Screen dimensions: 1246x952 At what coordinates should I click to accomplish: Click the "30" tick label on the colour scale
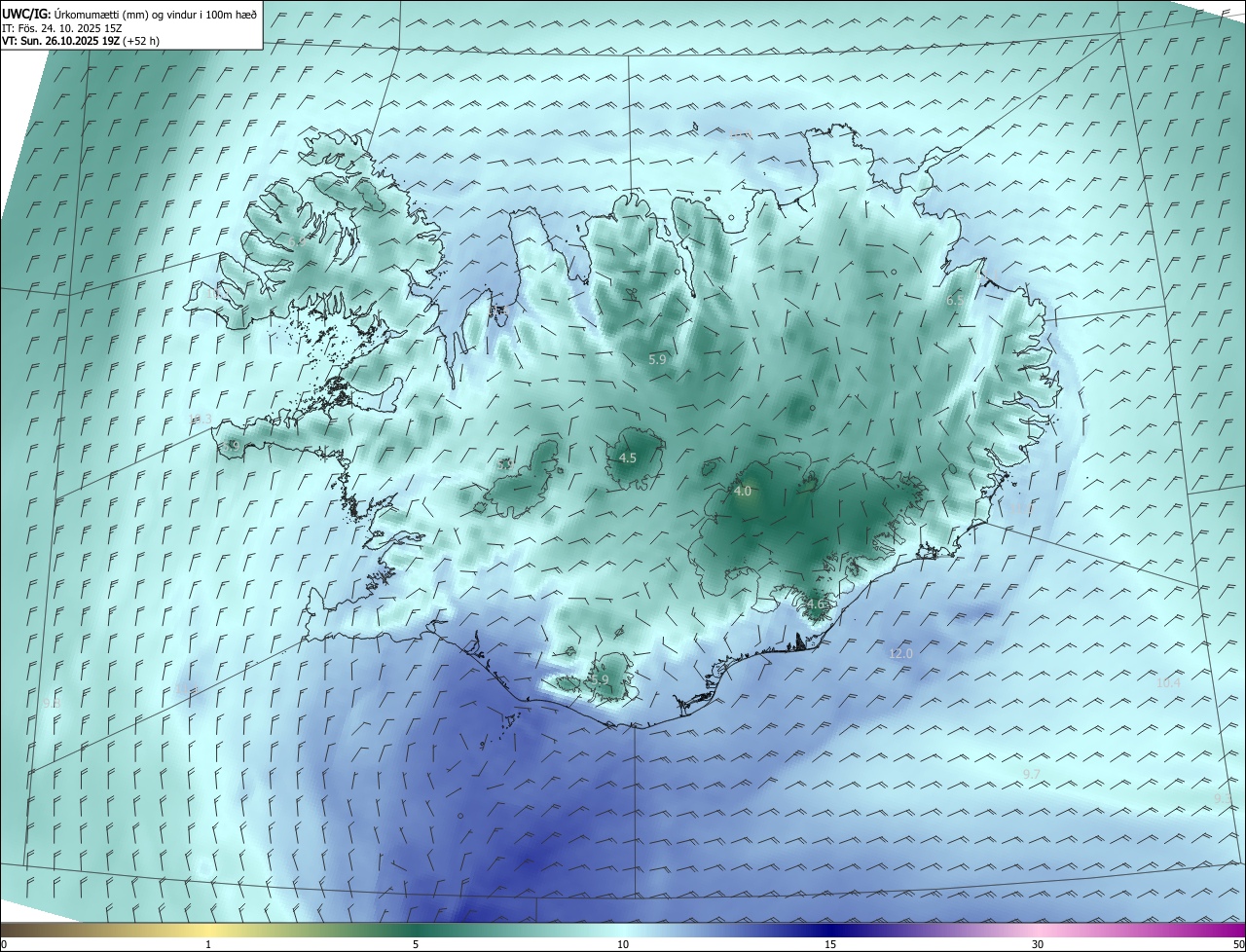coord(1038,944)
